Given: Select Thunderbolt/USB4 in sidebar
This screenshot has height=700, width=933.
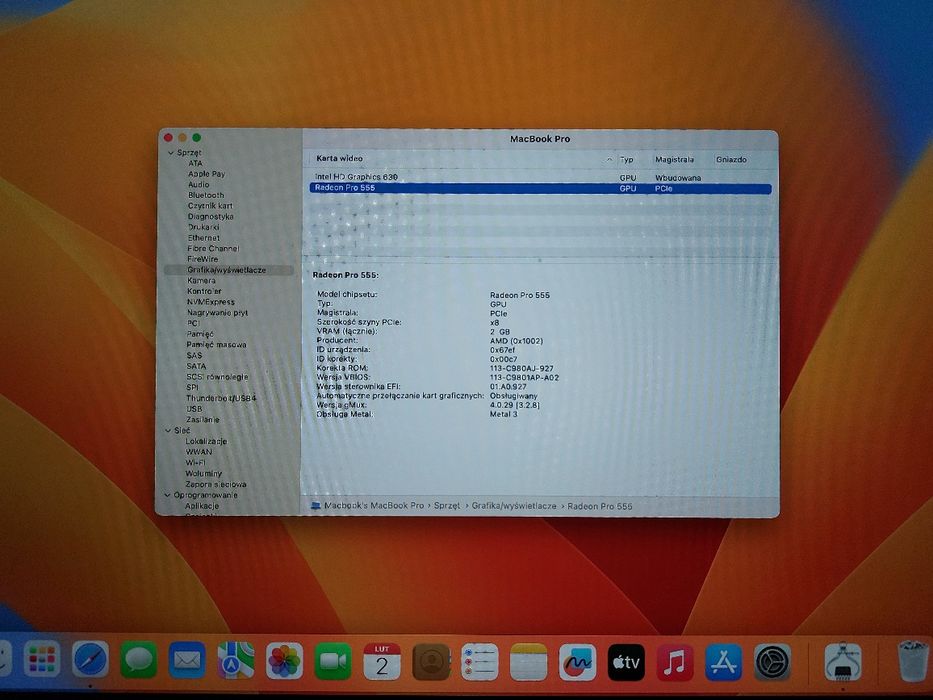Looking at the screenshot, I should [x=221, y=398].
